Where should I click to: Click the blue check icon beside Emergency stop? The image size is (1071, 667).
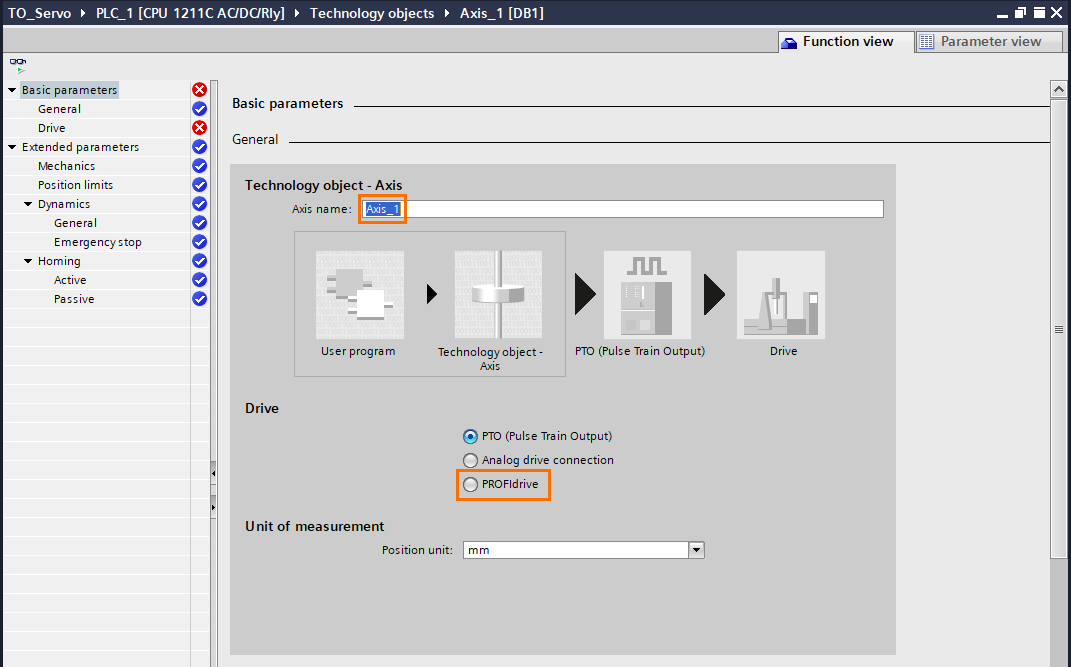pos(199,242)
